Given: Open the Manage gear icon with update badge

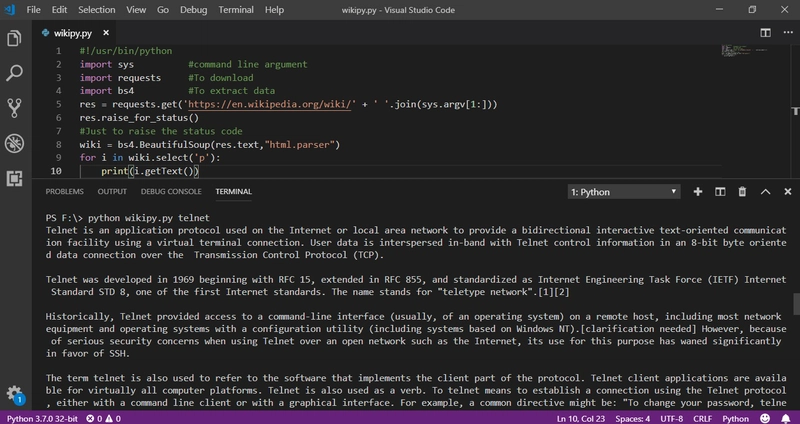Looking at the screenshot, I should [15, 394].
